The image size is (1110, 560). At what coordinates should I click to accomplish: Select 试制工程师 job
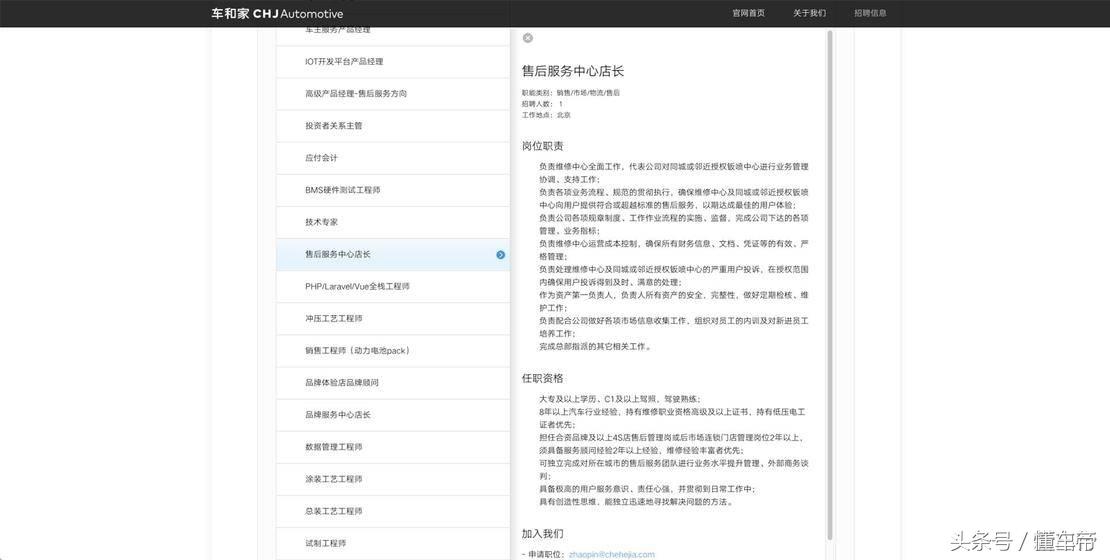pyautogui.click(x=393, y=544)
